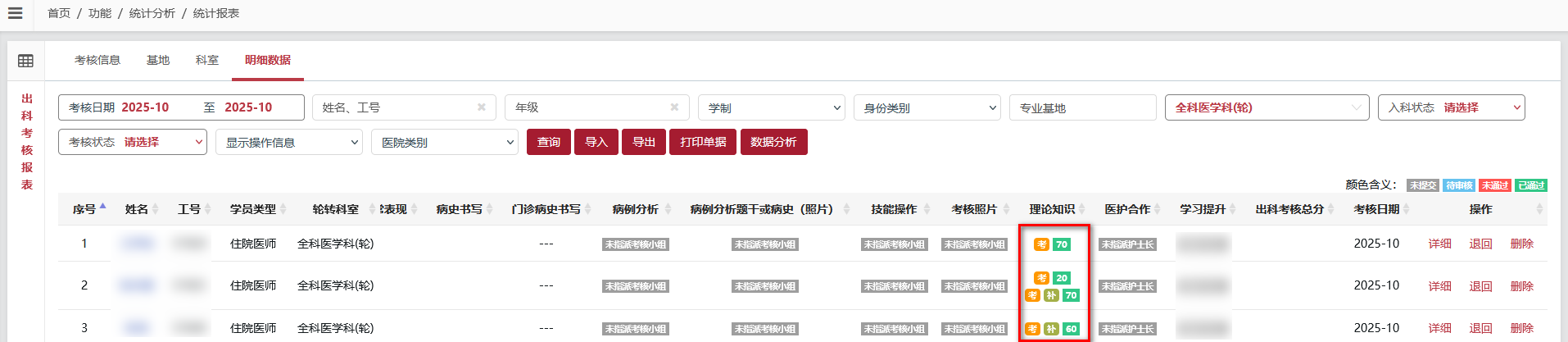Click the 考核日期 end date field after 至

click(x=249, y=107)
